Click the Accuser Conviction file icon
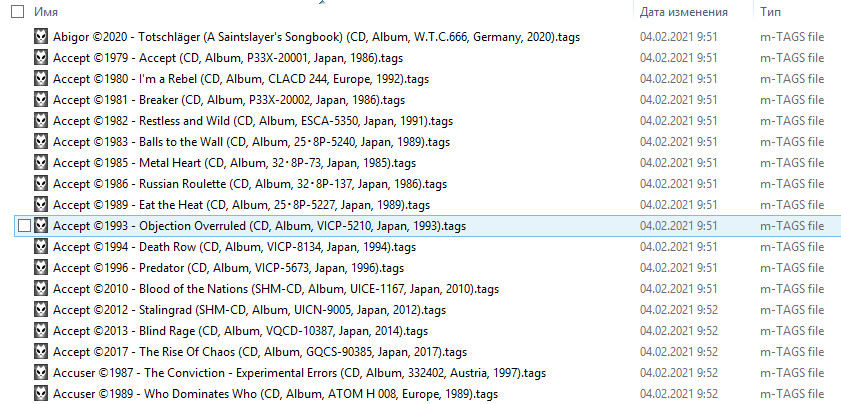The height and width of the screenshot is (404, 841). [41, 373]
